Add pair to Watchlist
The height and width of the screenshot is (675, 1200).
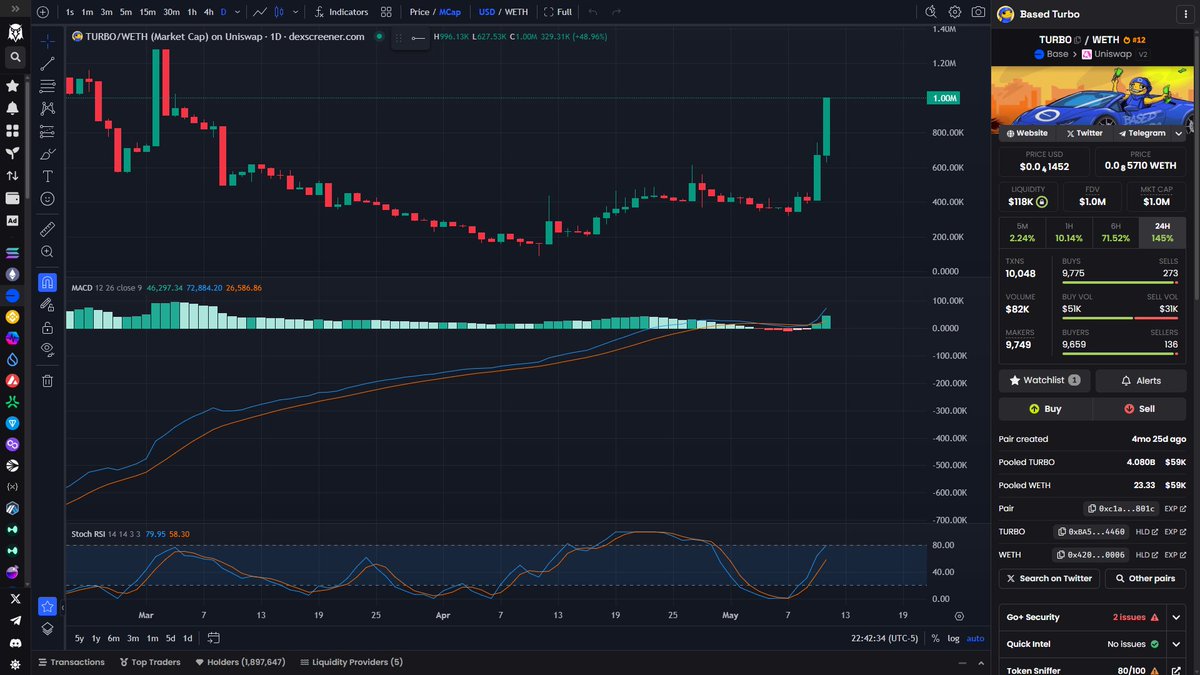click(1044, 380)
